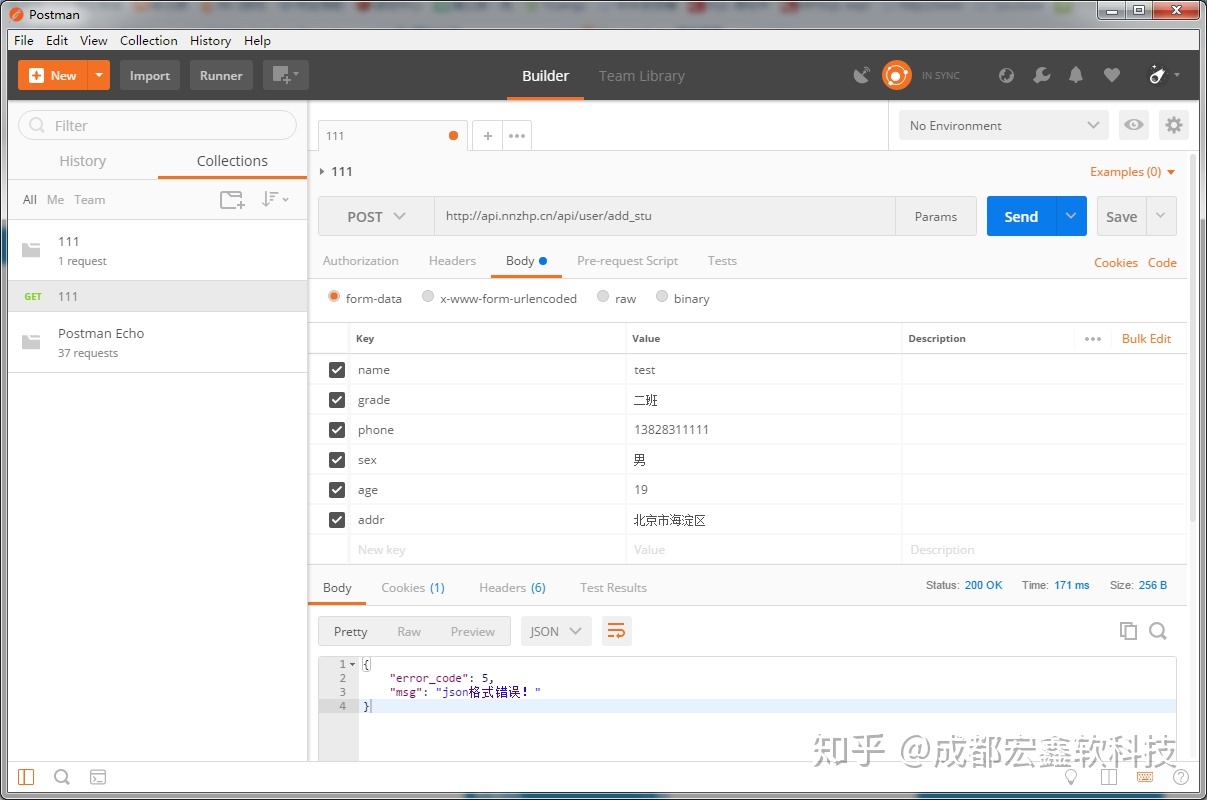
Task: Click the environment quick look eye icon
Action: click(x=1134, y=125)
